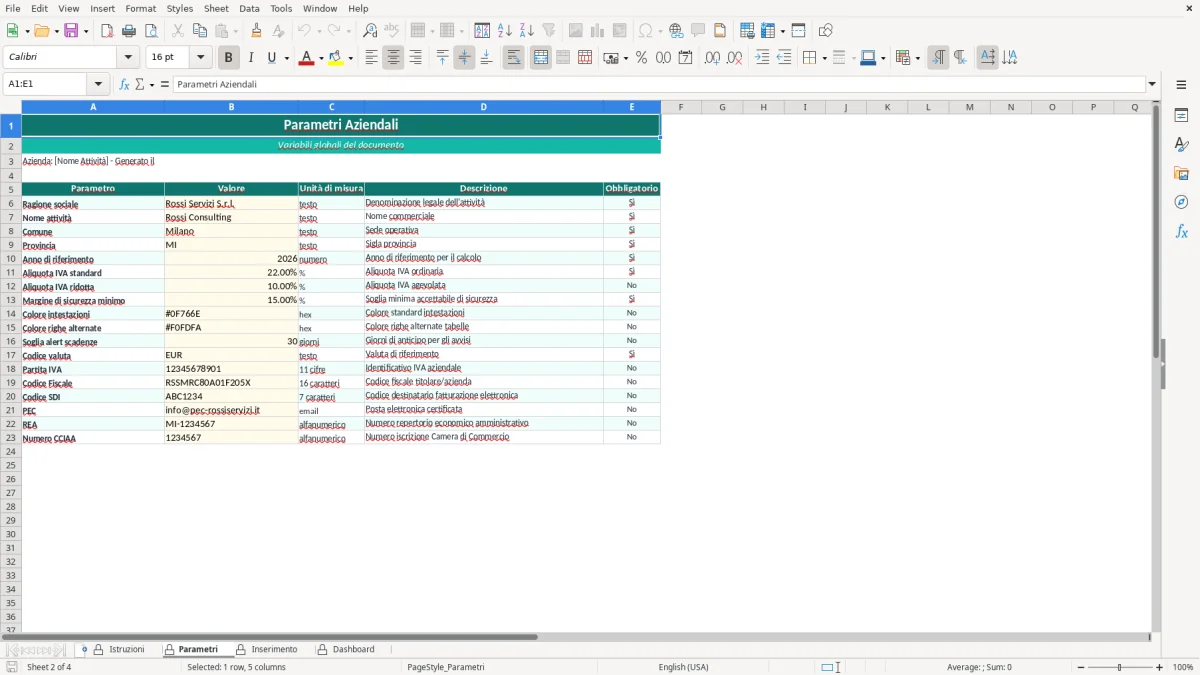Click the Open folder icon
The width and height of the screenshot is (1200, 675).
(40, 31)
